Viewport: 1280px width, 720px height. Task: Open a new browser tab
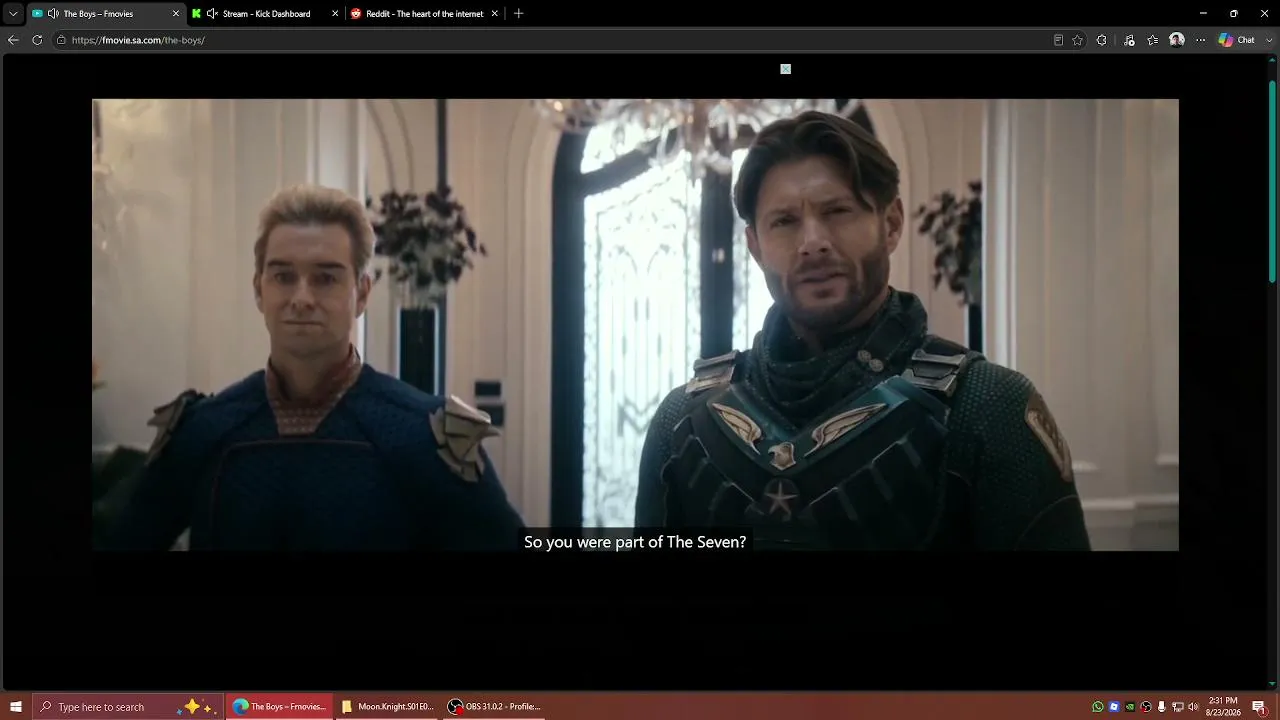pos(518,14)
